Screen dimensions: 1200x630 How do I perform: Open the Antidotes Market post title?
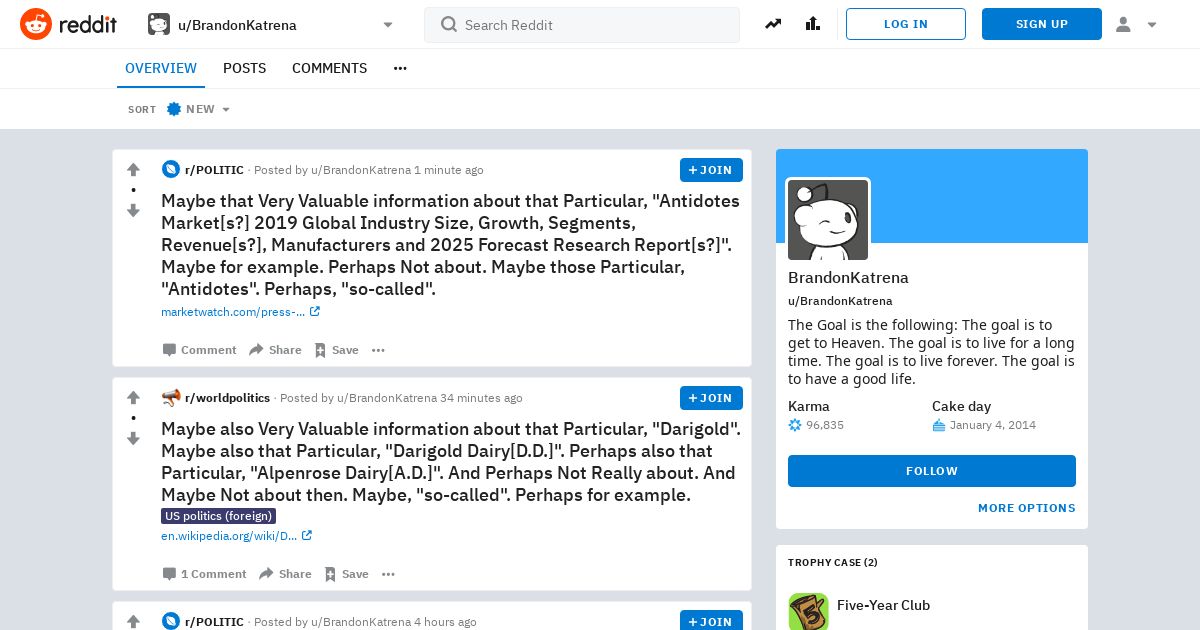[x=451, y=245]
